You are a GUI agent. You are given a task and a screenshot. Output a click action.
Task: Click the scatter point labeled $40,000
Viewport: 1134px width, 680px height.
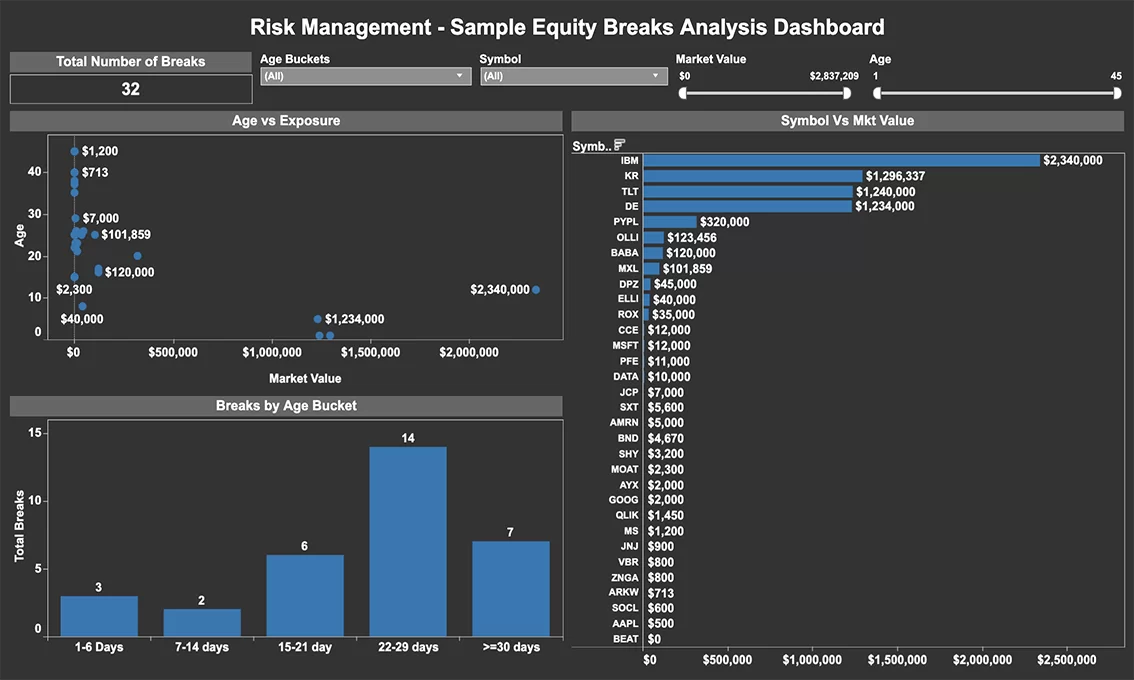coord(82,306)
